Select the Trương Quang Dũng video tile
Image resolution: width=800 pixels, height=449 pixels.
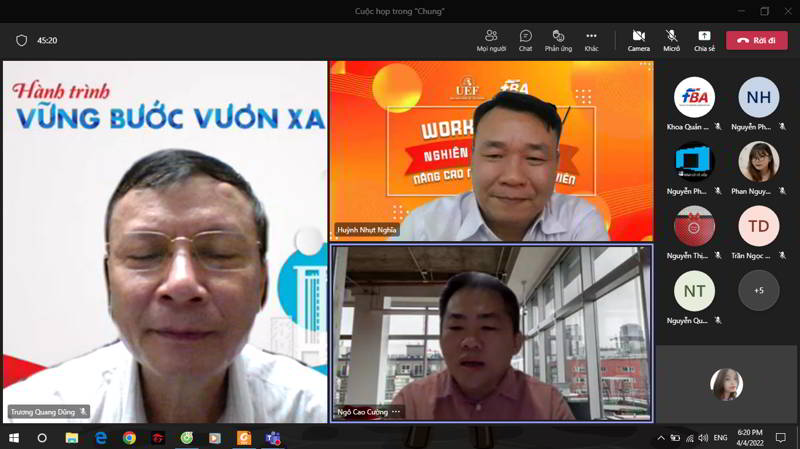(x=165, y=242)
